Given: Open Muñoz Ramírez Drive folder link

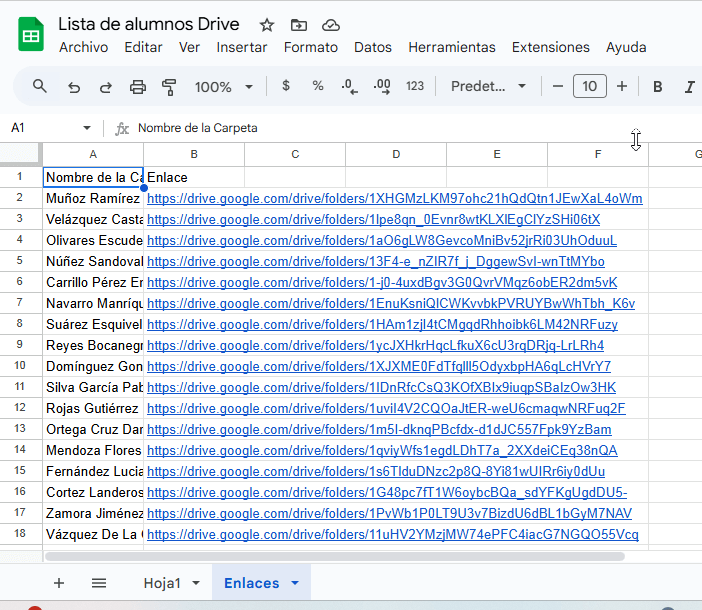Looking at the screenshot, I should (x=394, y=198).
